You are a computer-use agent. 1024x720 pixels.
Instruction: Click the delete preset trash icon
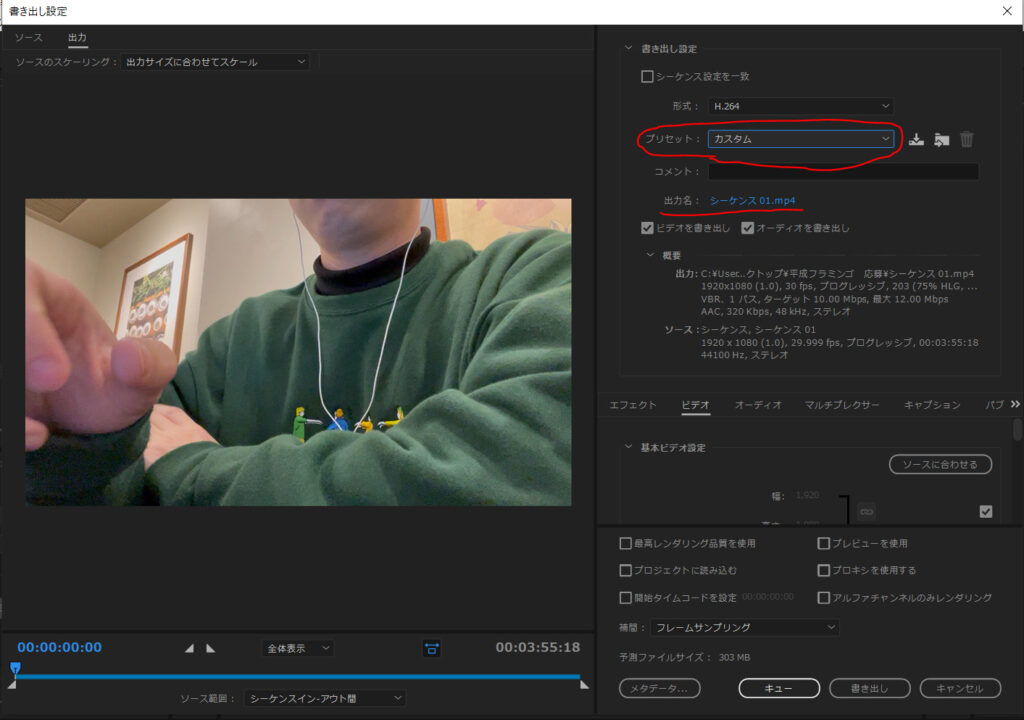[967, 139]
